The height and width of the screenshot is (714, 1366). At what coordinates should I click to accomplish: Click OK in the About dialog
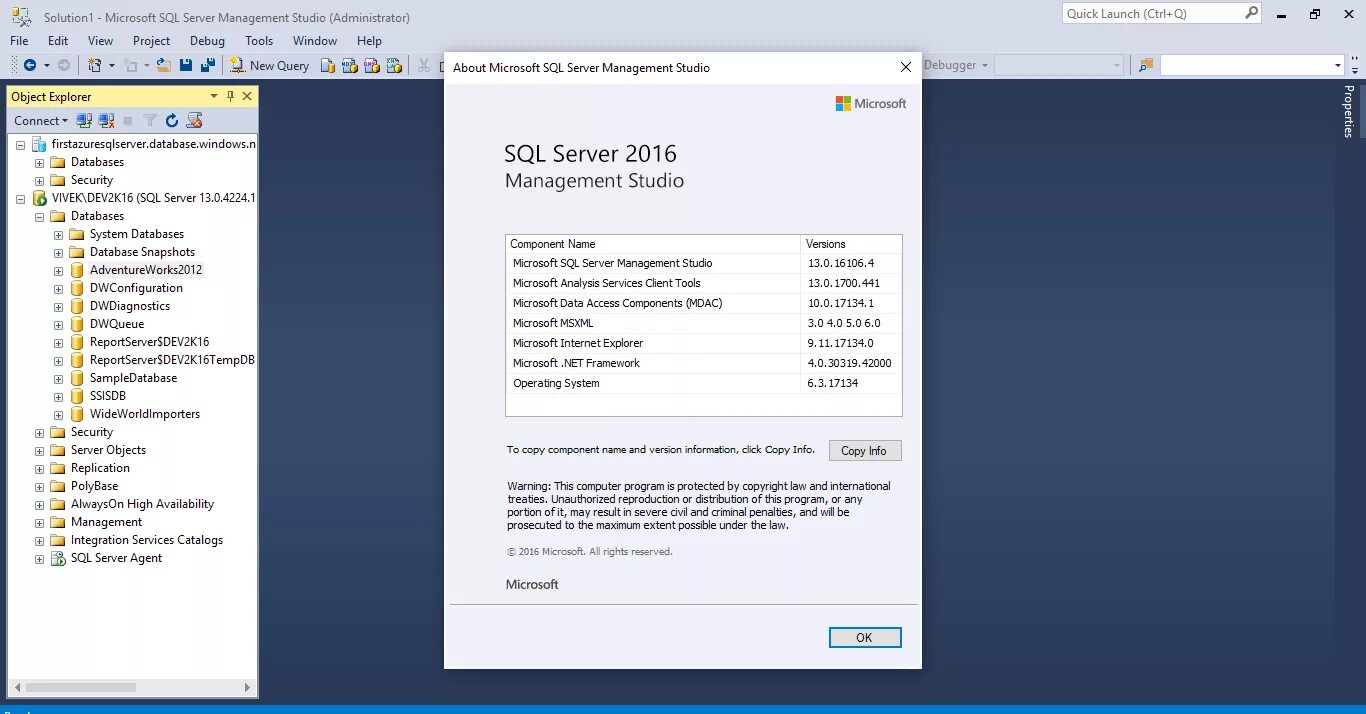(865, 637)
